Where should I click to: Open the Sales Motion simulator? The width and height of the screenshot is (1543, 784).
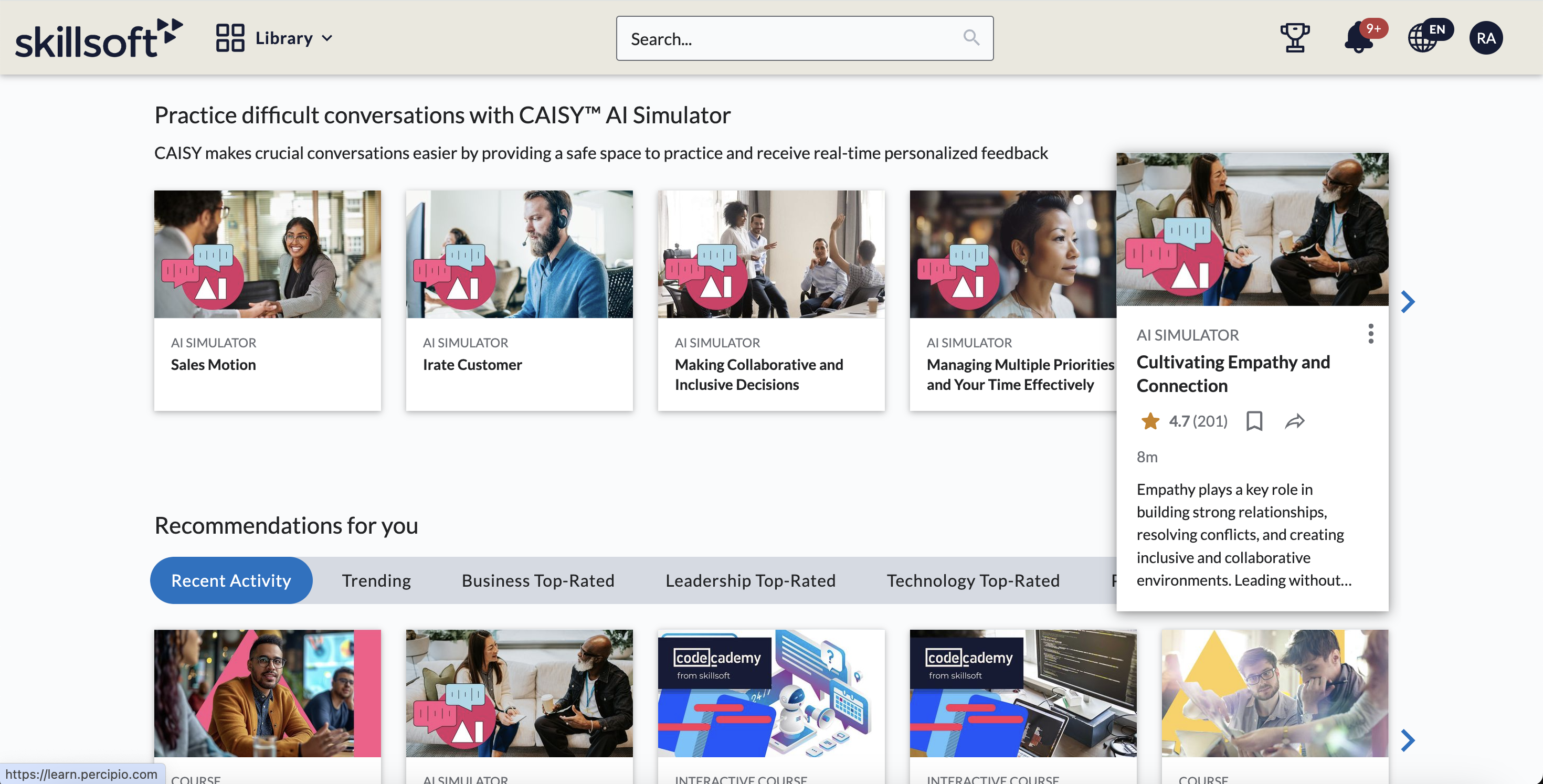pos(267,300)
